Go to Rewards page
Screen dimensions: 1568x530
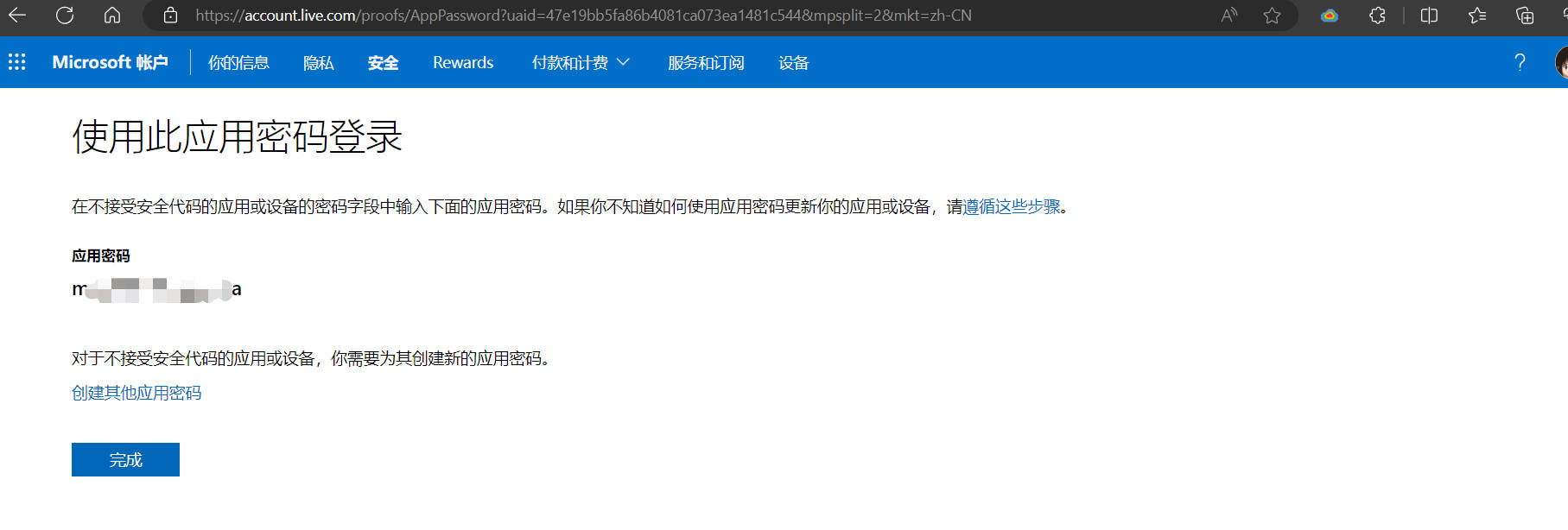pyautogui.click(x=463, y=62)
